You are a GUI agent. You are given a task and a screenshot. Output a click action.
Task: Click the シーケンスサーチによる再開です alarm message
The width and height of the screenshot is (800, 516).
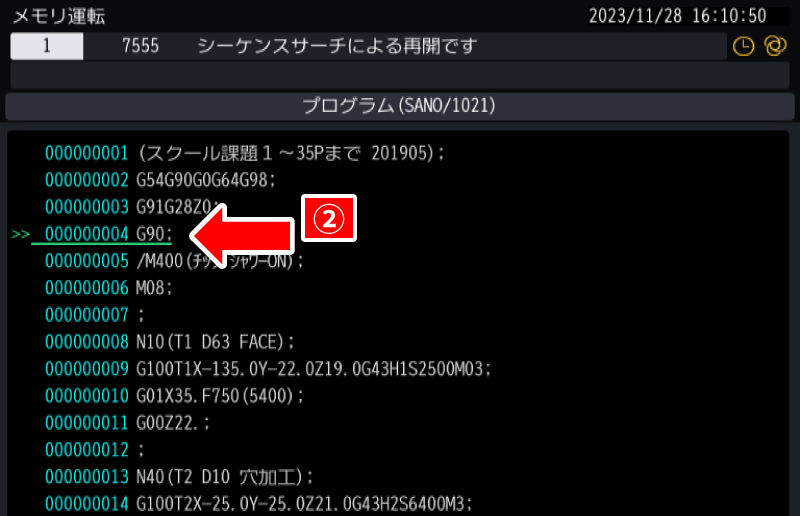click(337, 46)
